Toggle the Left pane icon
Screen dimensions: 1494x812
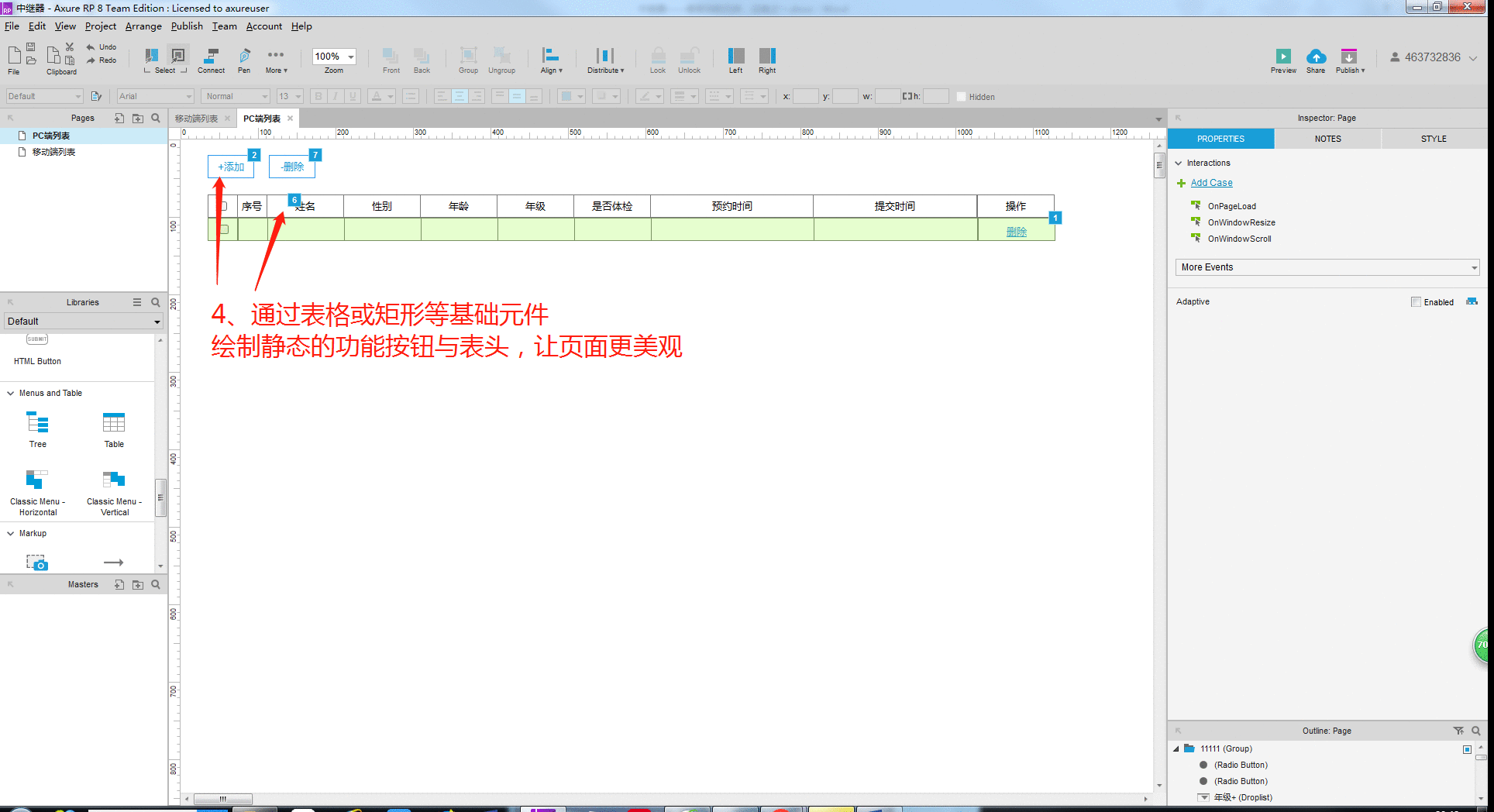tap(735, 56)
